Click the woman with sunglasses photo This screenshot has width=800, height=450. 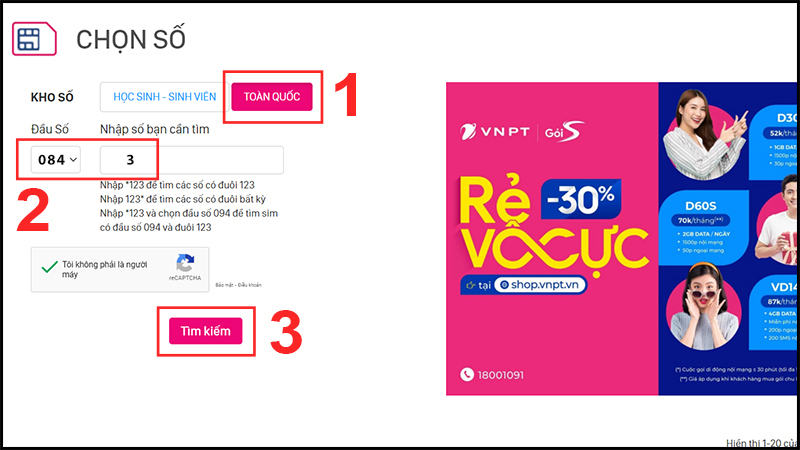(704, 306)
